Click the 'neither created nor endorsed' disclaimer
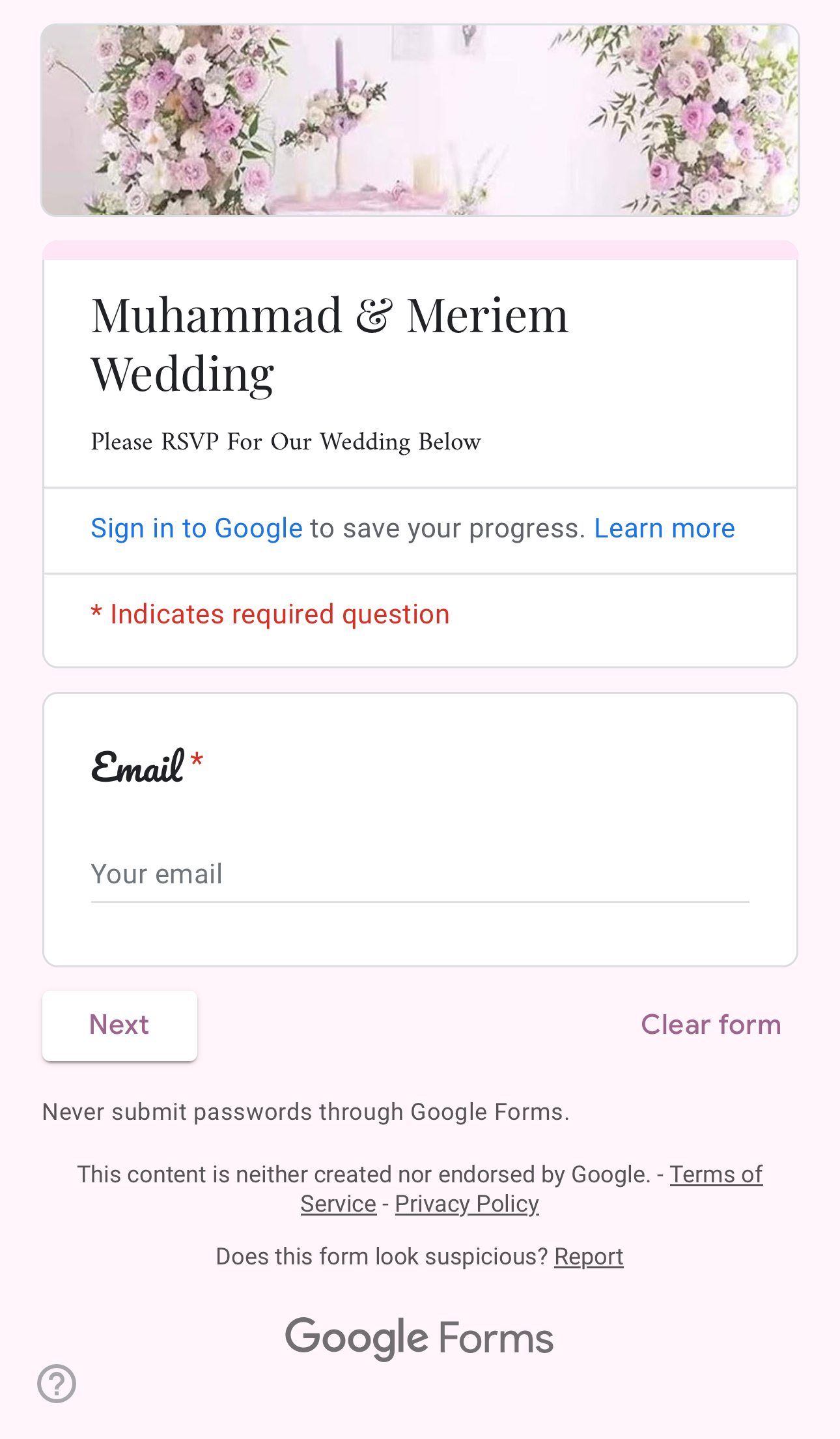840x1439 pixels. (x=363, y=1175)
